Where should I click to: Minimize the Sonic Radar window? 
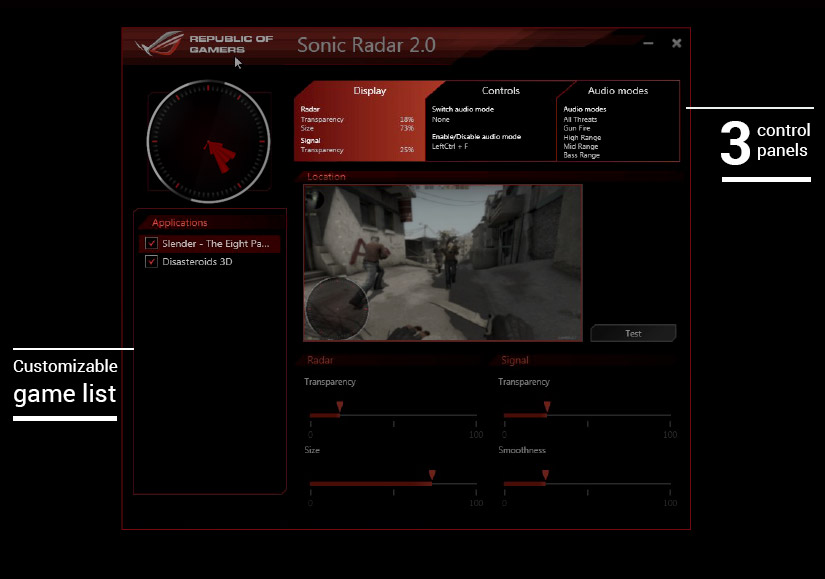coord(649,44)
